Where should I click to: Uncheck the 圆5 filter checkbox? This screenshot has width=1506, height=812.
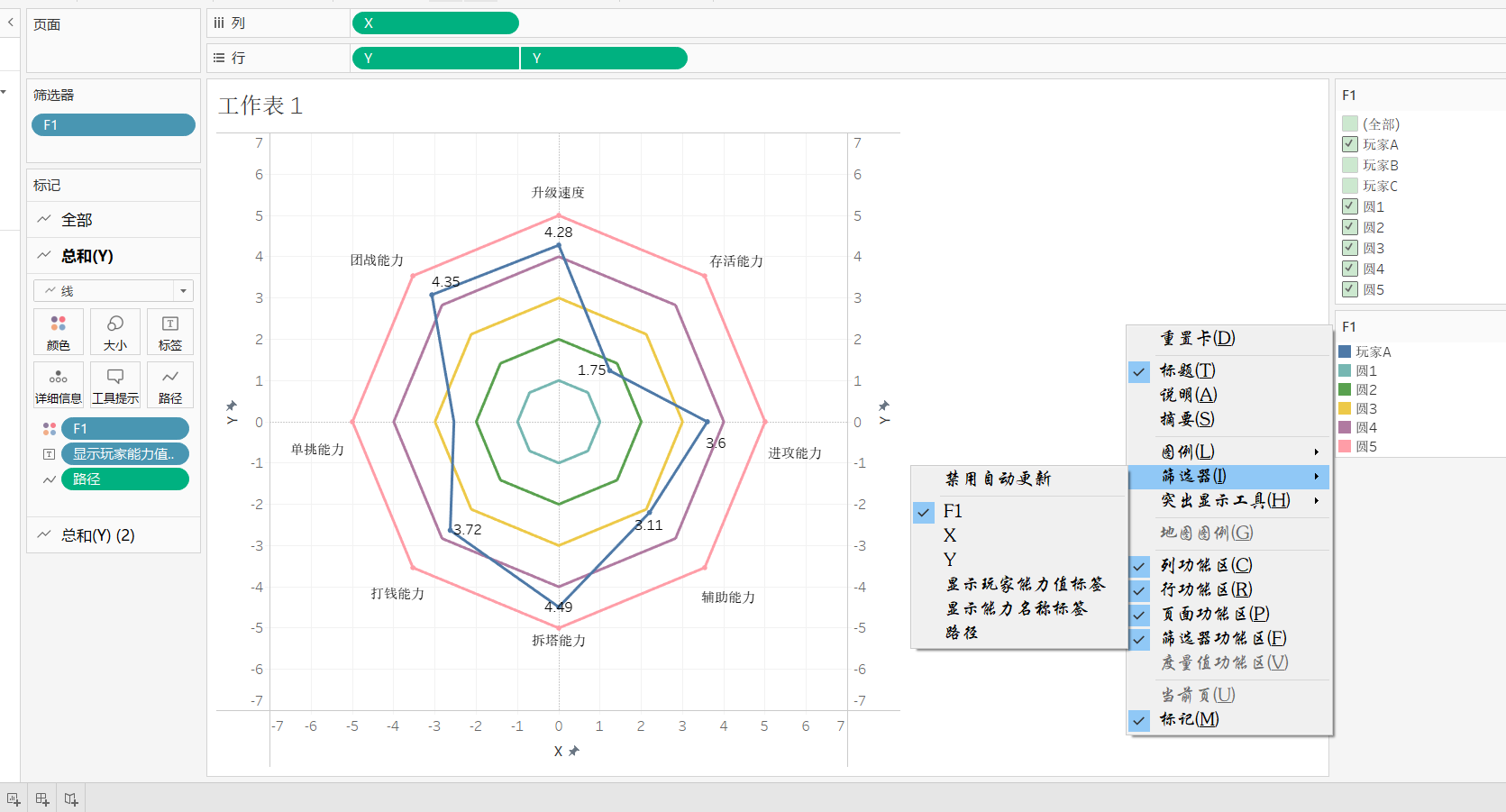1350,289
